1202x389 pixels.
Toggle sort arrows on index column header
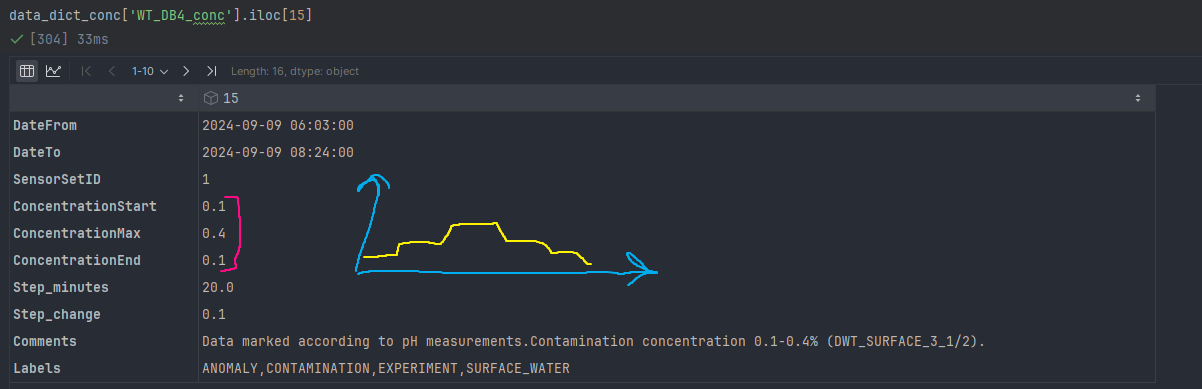pyautogui.click(x=181, y=98)
